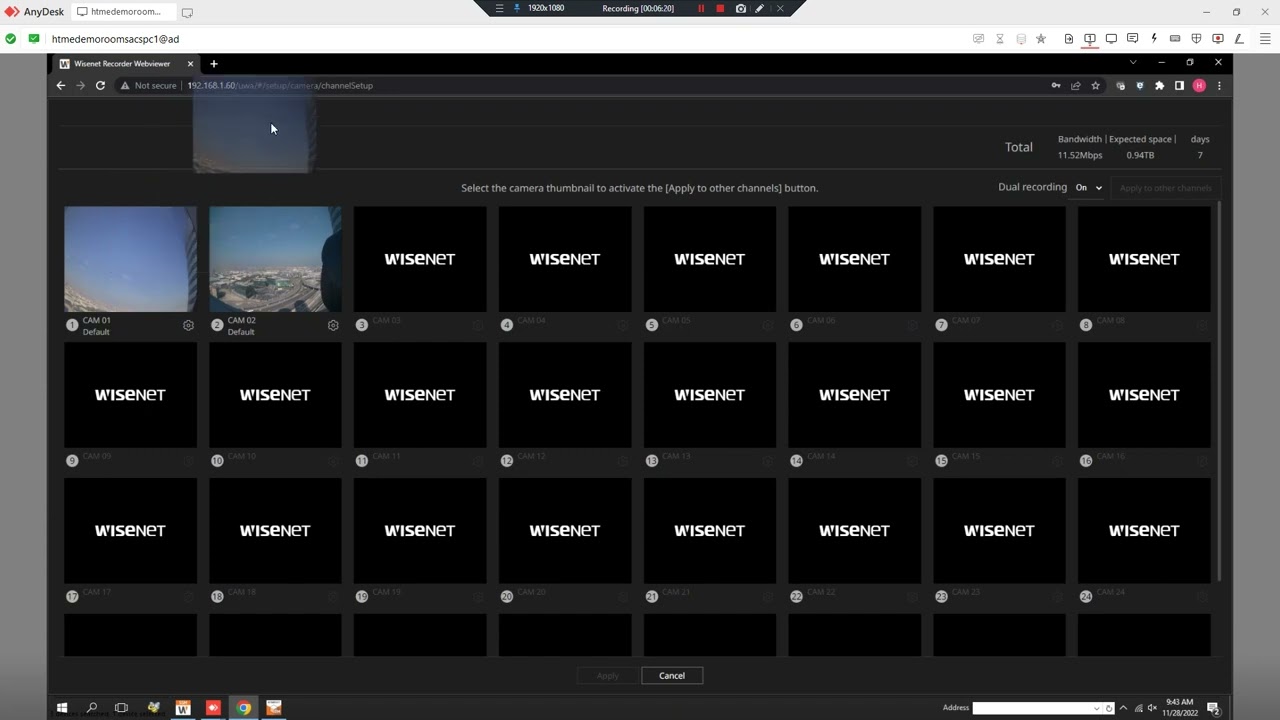
Task: Go back in Chrome browser
Action: point(61,86)
